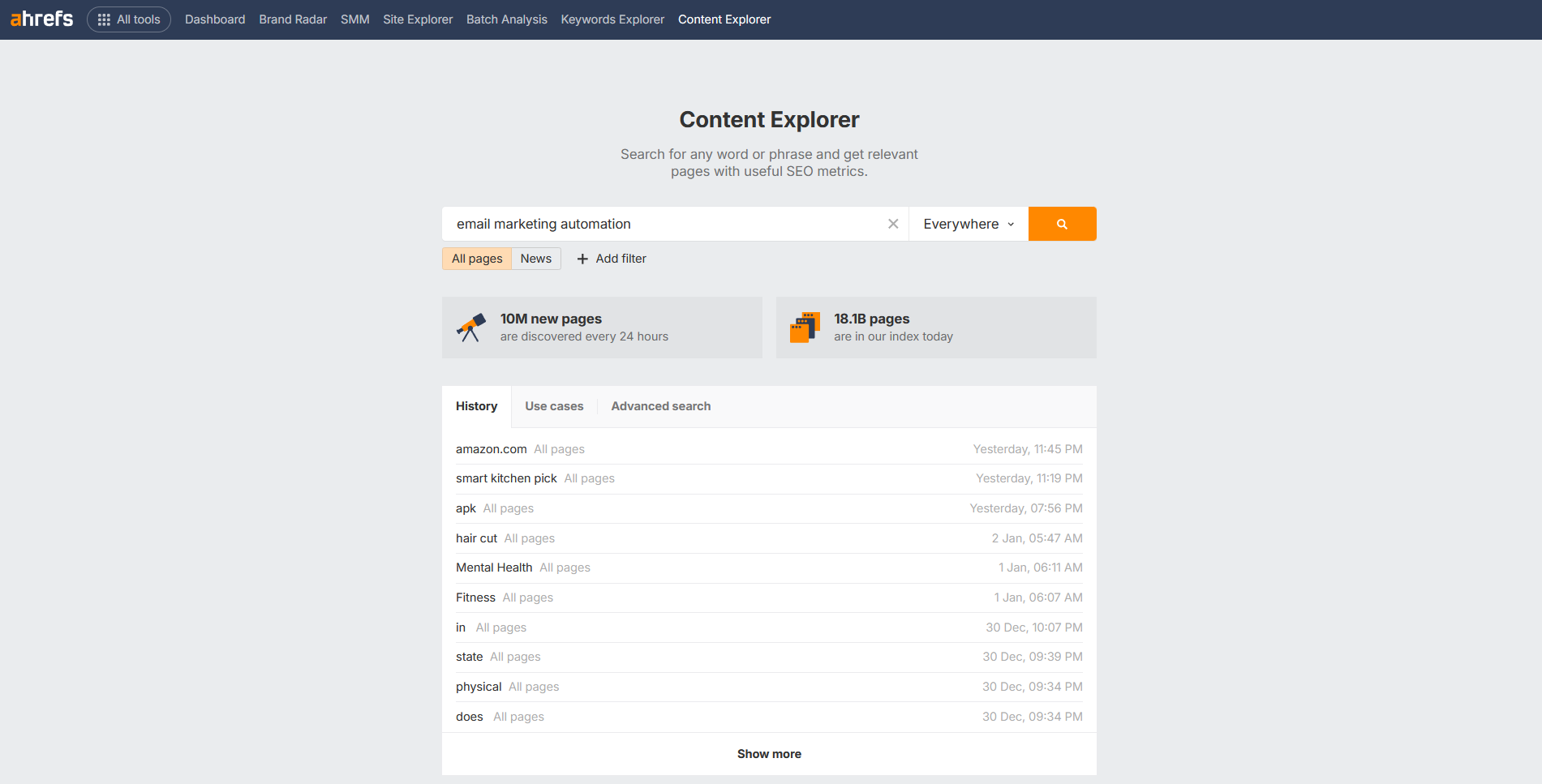1542x784 pixels.
Task: Expand history list with Show more
Action: point(769,754)
